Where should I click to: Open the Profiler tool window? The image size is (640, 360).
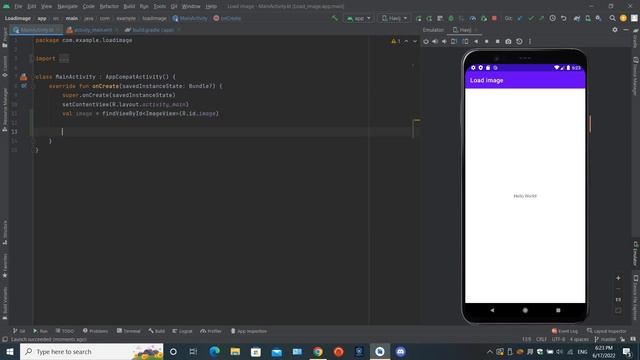click(211, 331)
